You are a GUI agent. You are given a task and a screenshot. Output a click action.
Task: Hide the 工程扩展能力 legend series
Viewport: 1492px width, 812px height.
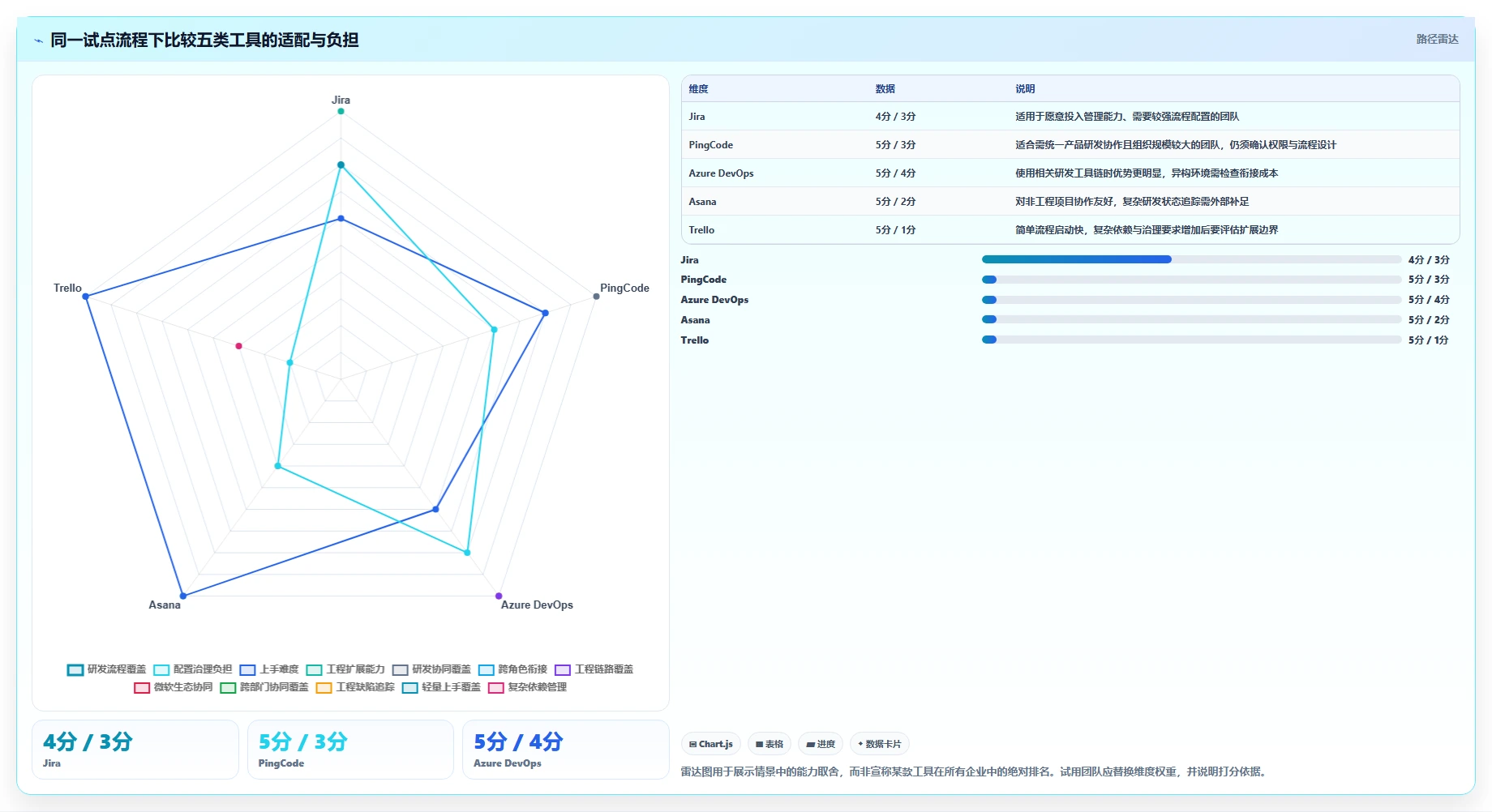tap(345, 669)
